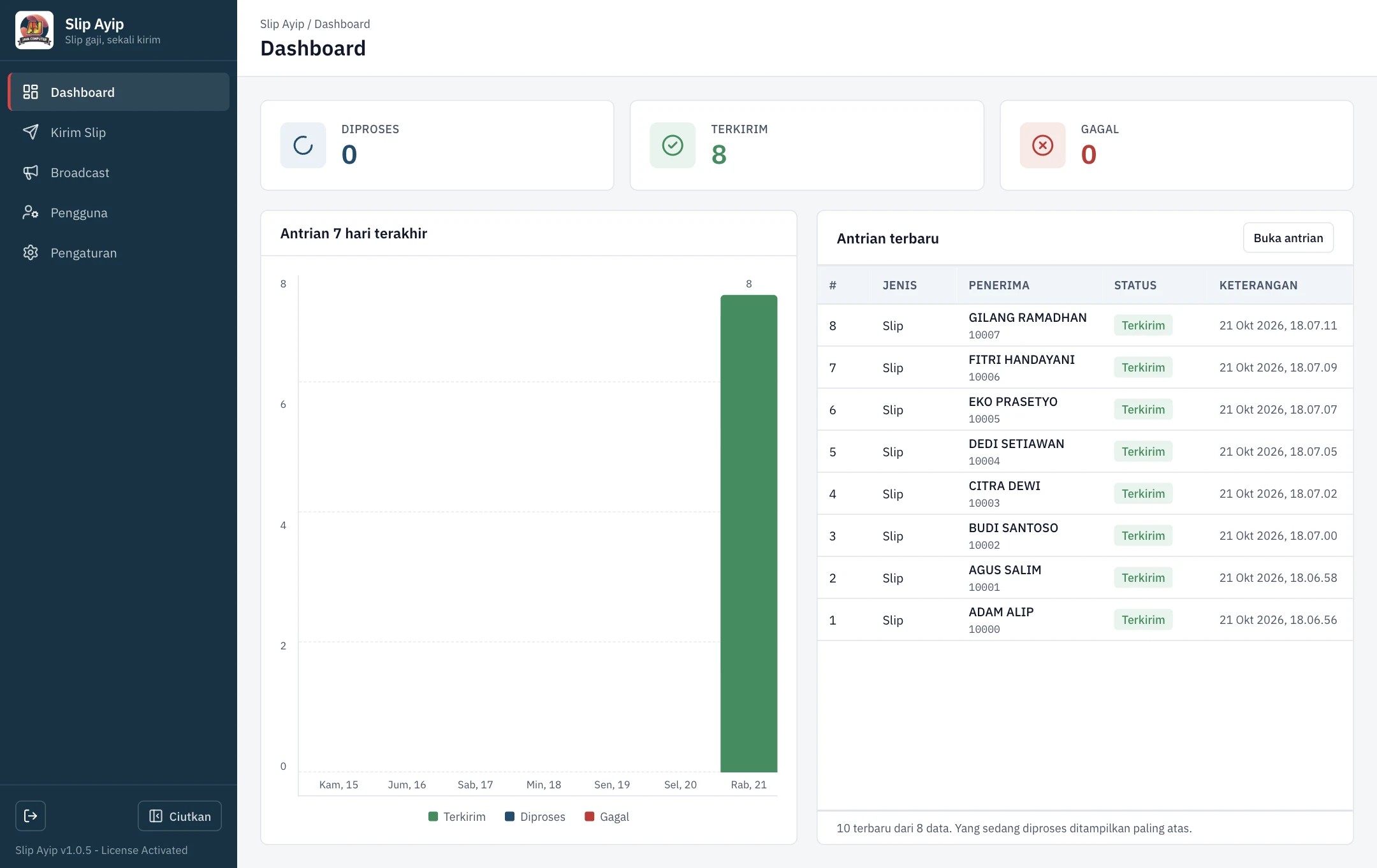Click the Pengguna user-gear icon
Viewport: 1377px width, 868px height.
(x=31, y=212)
